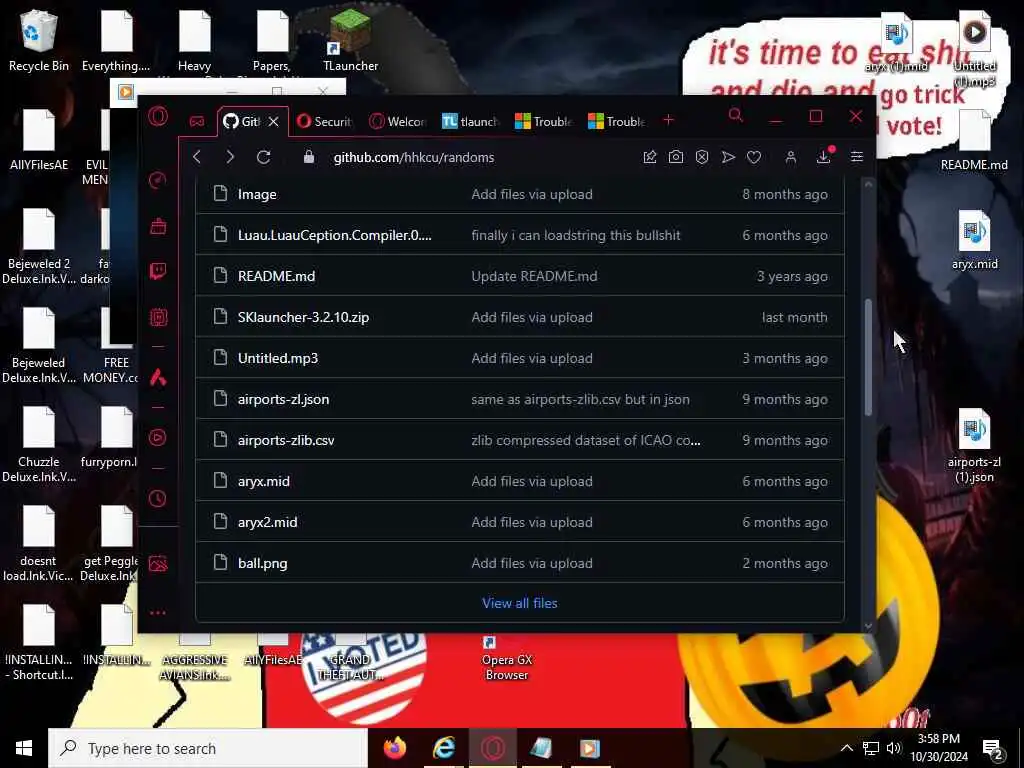The image size is (1024, 768).
Task: Open Easy Setup sliders icon
Action: 857,157
